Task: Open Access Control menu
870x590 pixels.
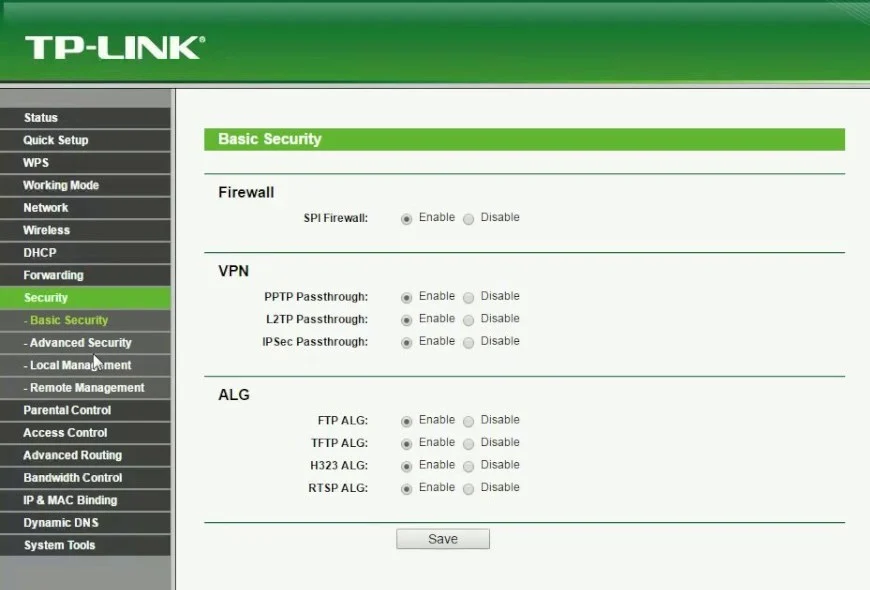Action: coord(85,433)
